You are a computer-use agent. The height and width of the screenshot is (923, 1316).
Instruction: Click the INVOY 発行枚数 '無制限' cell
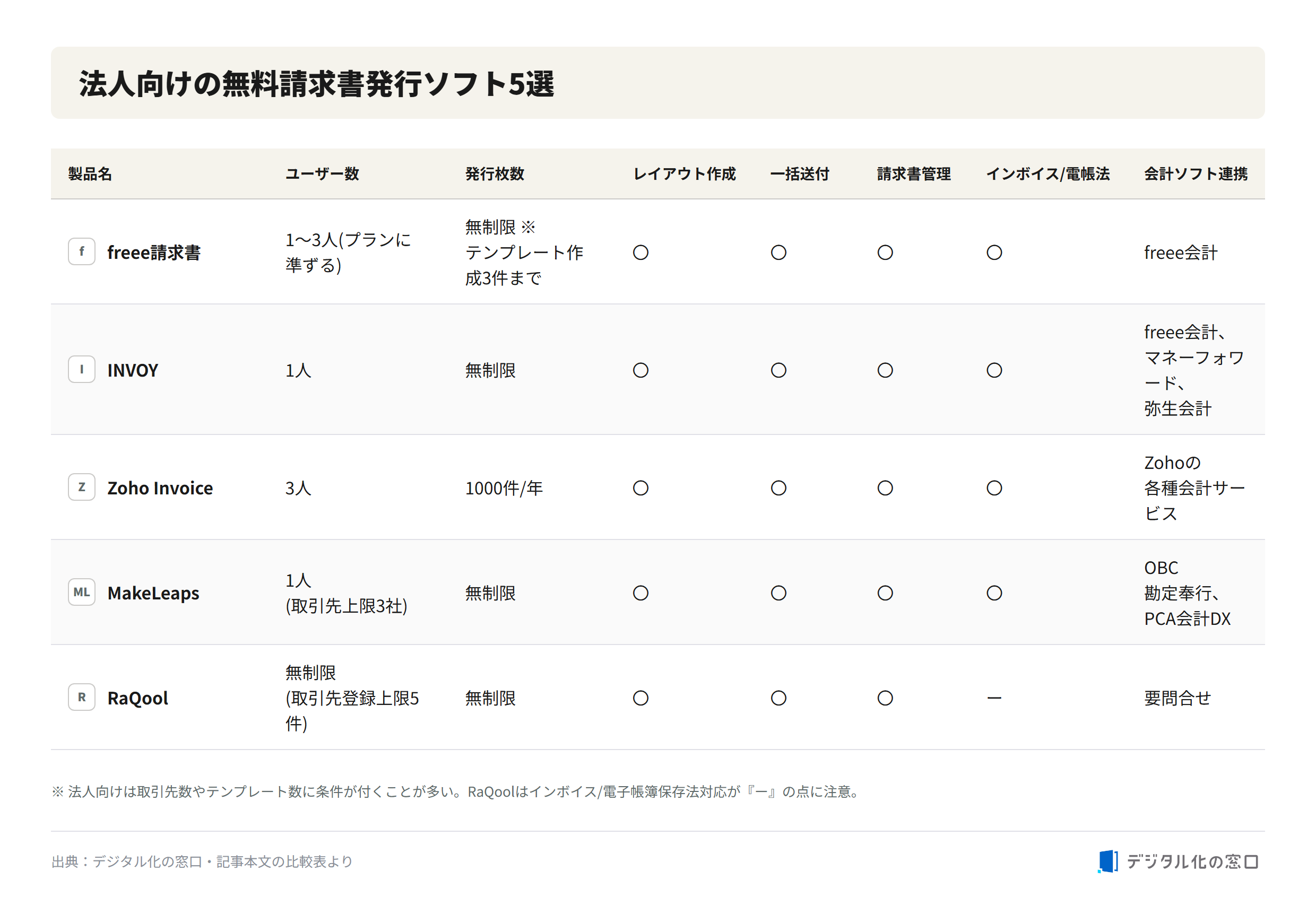pos(490,371)
